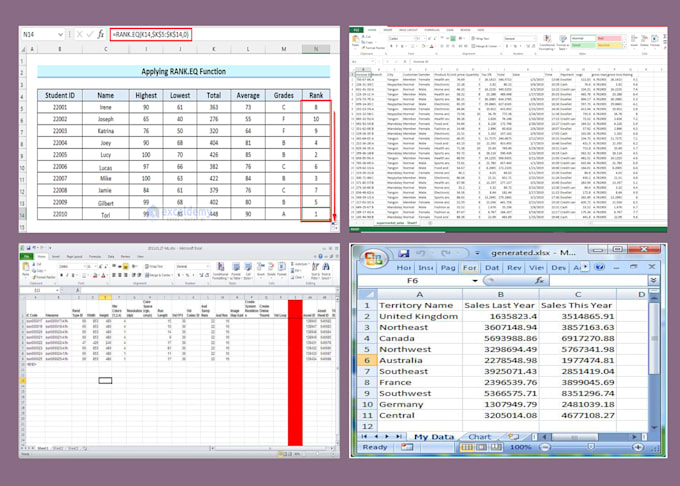Open the green File tab in top-right Excel
This screenshot has height=486, width=680.
click(355, 30)
